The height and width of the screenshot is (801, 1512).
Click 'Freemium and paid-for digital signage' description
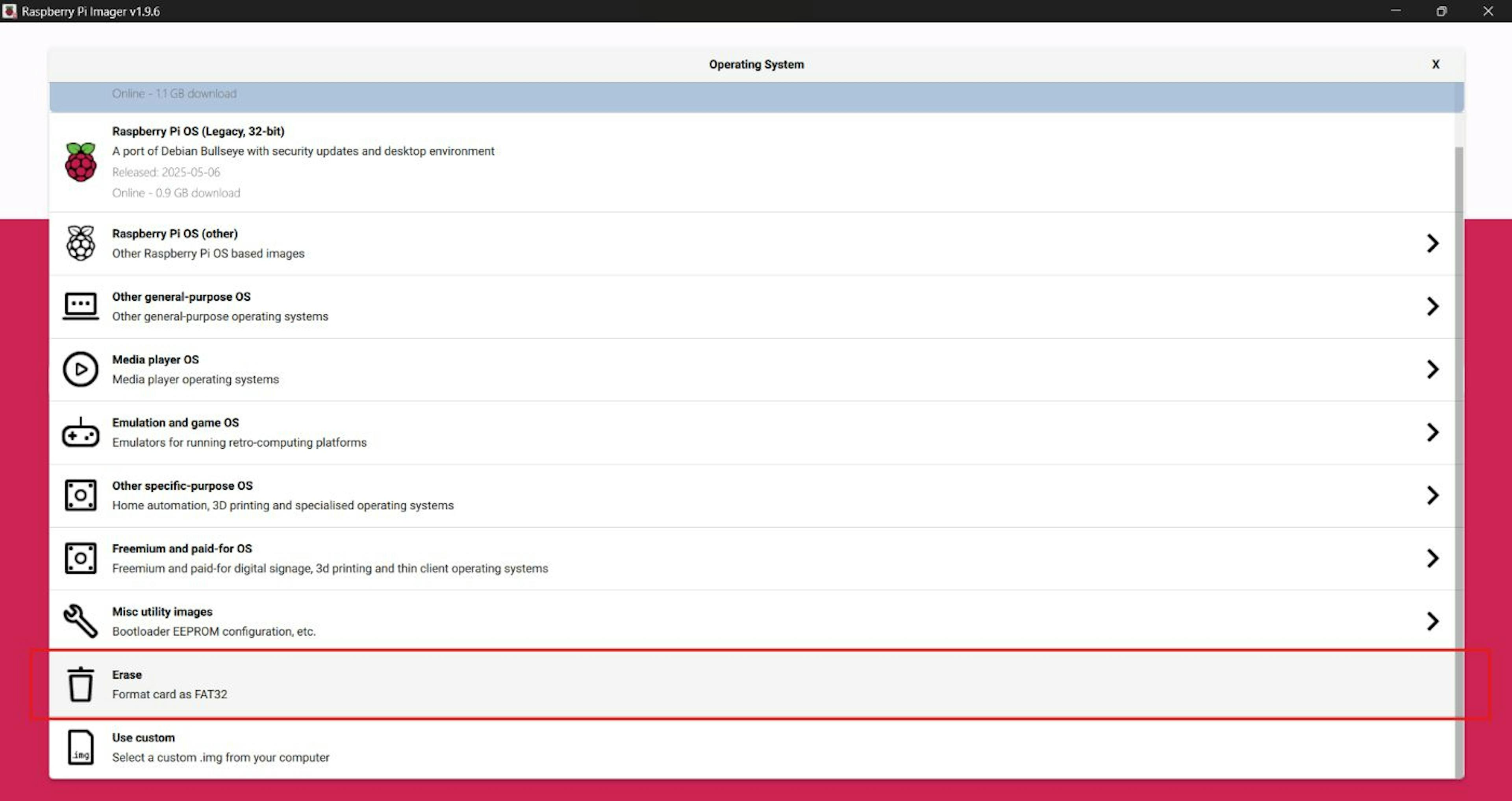tap(330, 569)
